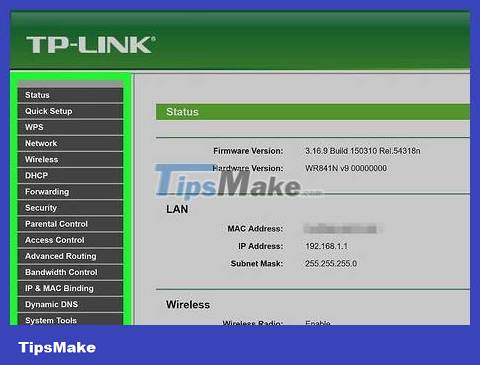Viewport: 480px width, 365px height.
Task: Click the Firmware Version label
Action: pos(248,151)
